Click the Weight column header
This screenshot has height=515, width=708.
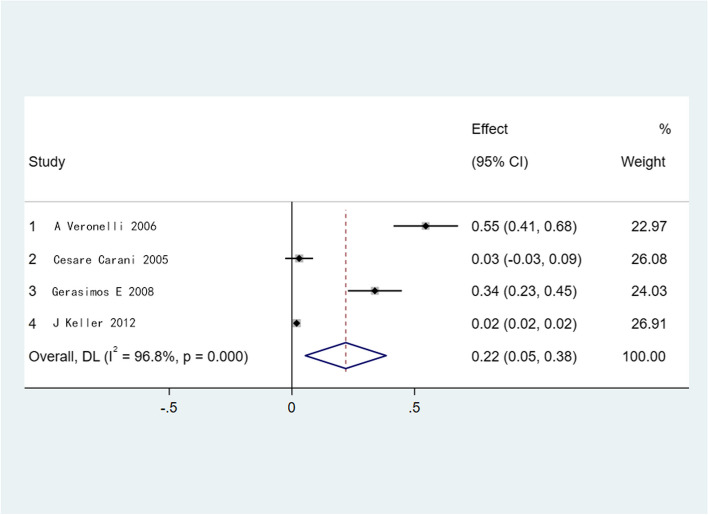[645, 161]
